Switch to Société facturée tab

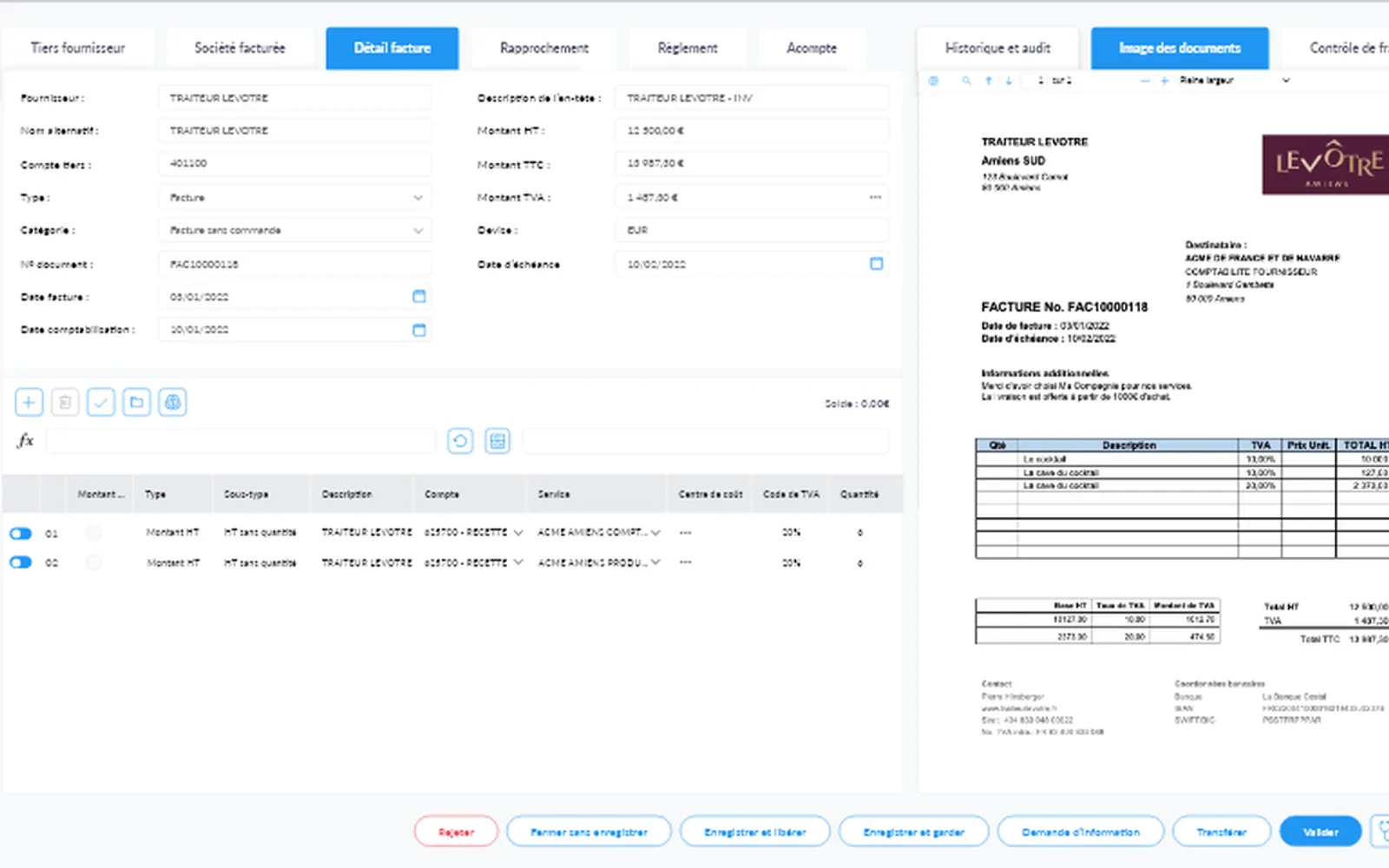pos(240,49)
